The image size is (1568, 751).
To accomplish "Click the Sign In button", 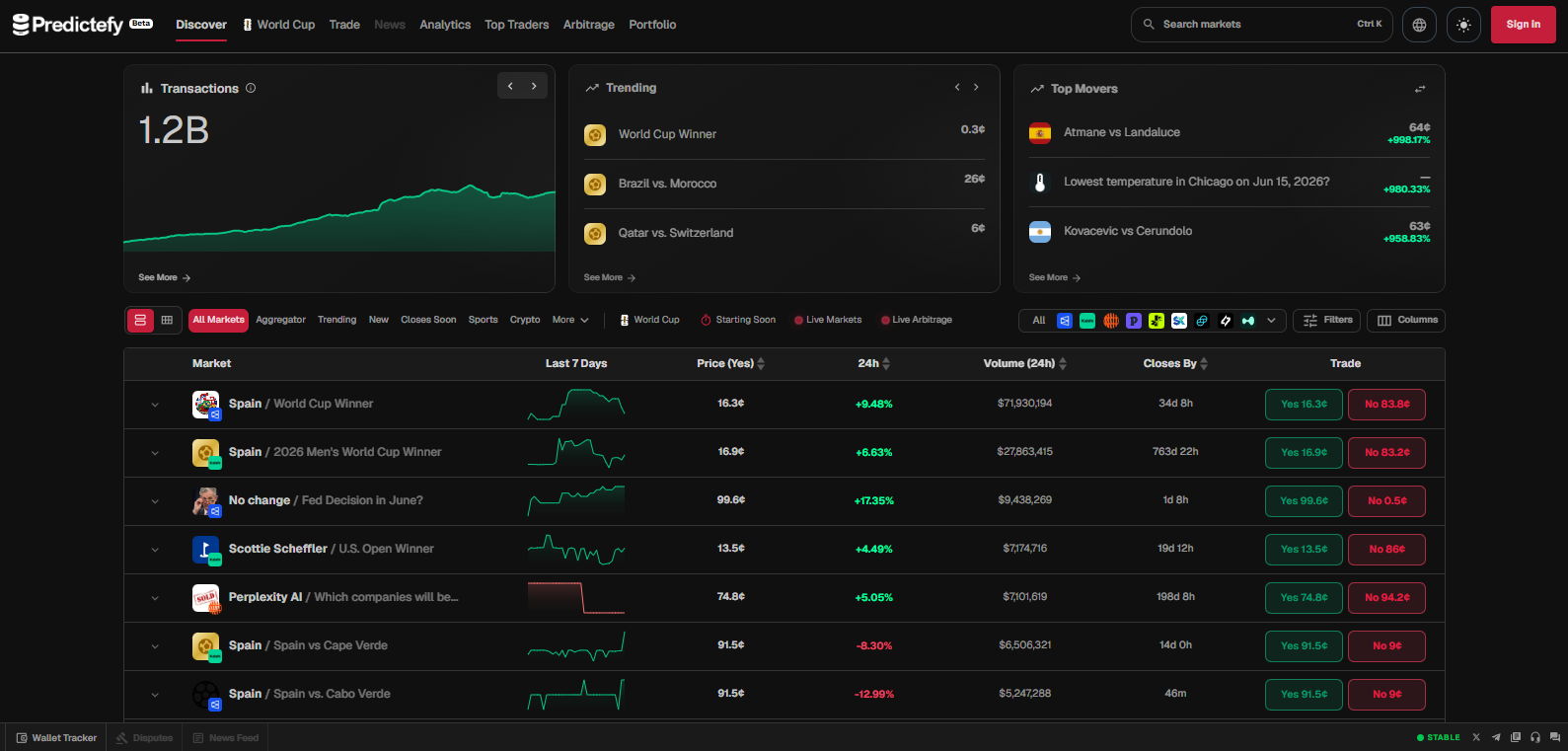I will (1524, 25).
